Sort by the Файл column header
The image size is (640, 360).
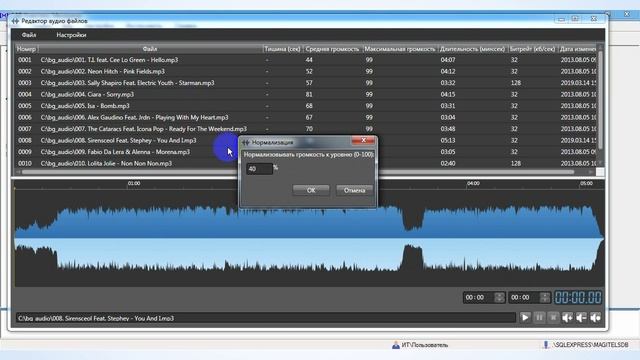tap(150, 49)
